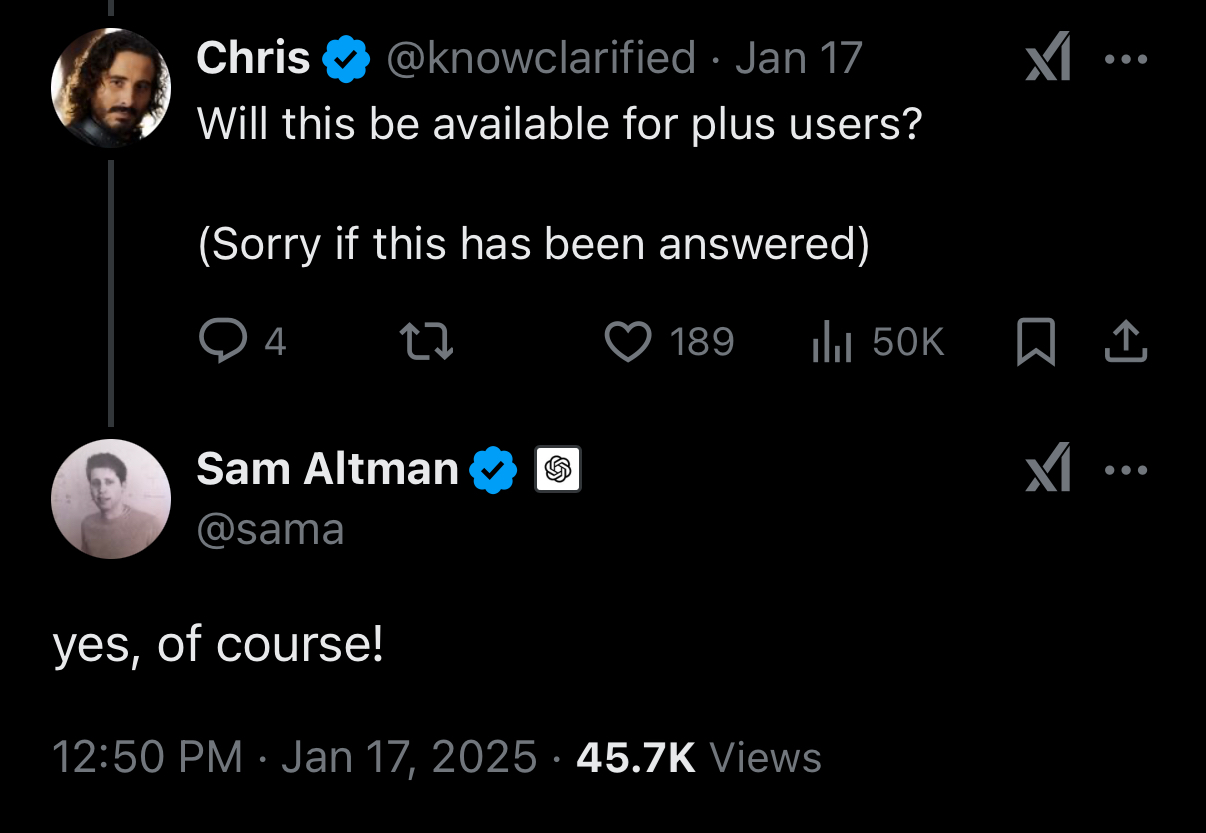
Task: Tap Grok icon on Sam Altman's post
Action: click(1049, 469)
